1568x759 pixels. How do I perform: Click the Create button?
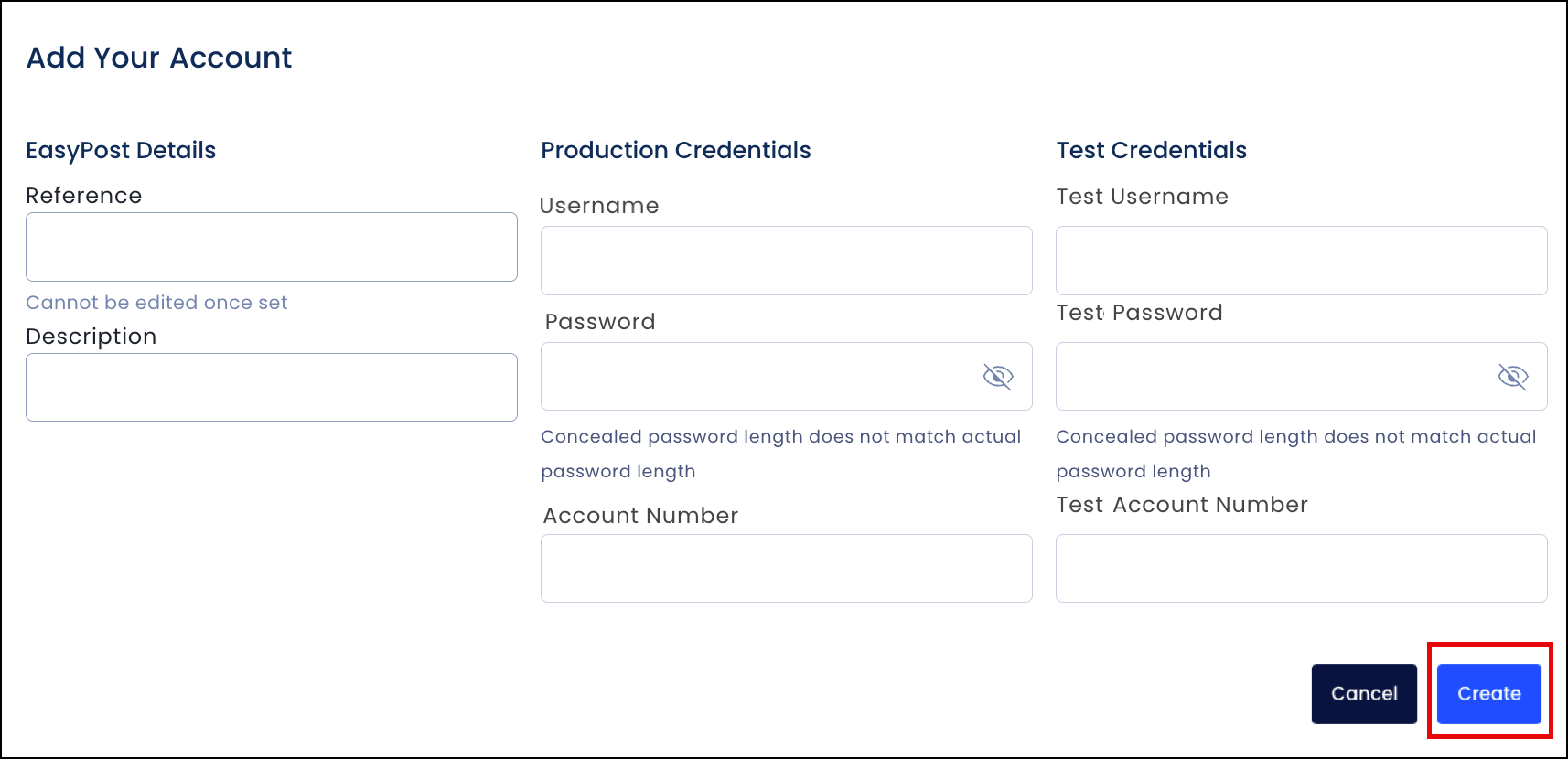coord(1489,694)
